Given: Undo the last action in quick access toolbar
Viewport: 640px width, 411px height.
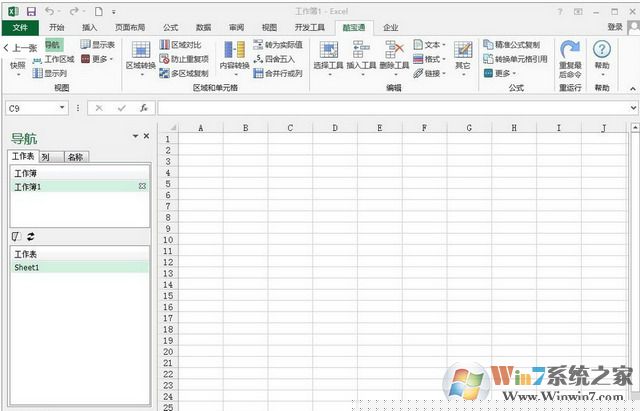Looking at the screenshot, I should (x=49, y=11).
